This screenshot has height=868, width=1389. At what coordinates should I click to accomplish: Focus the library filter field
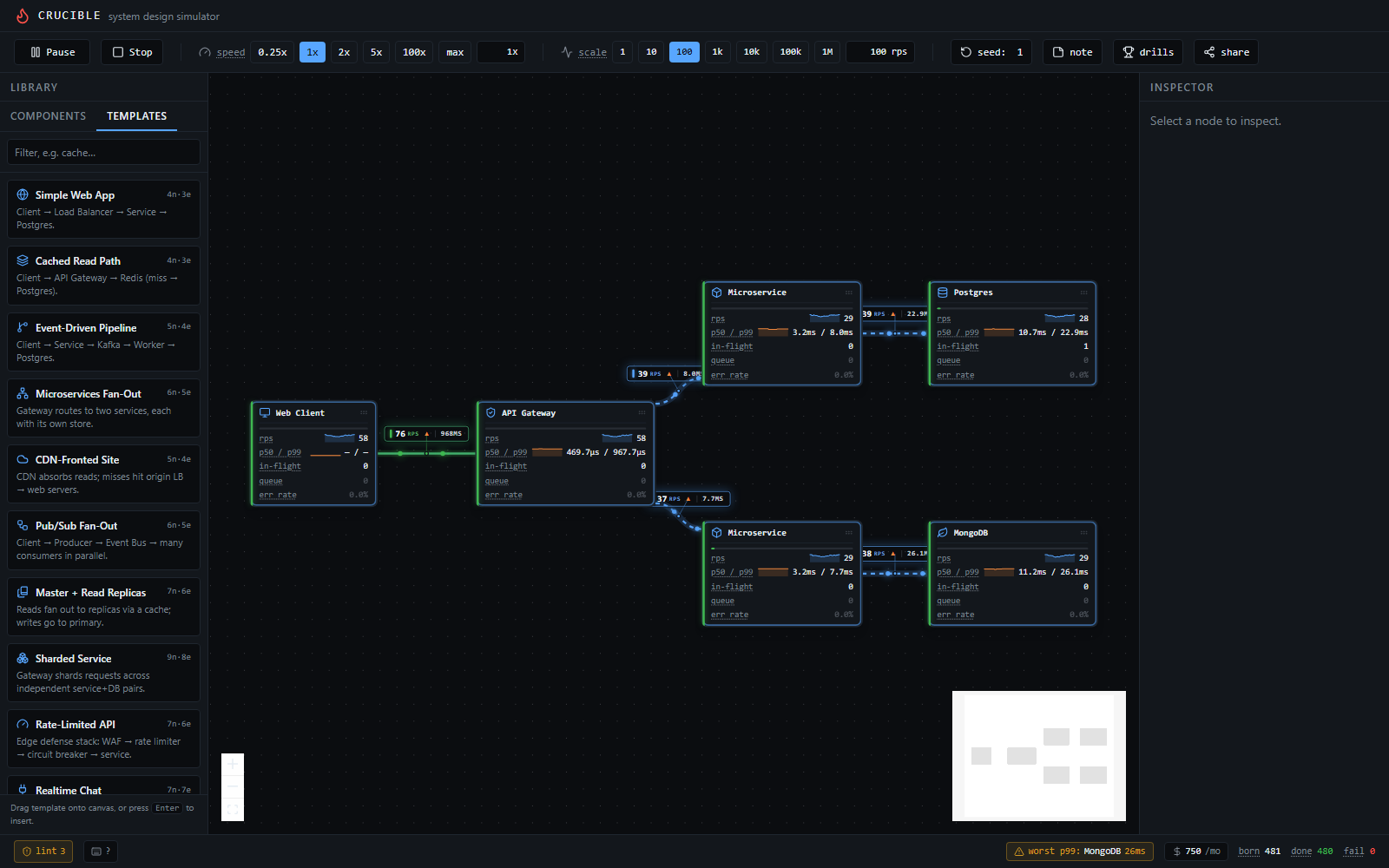104,153
